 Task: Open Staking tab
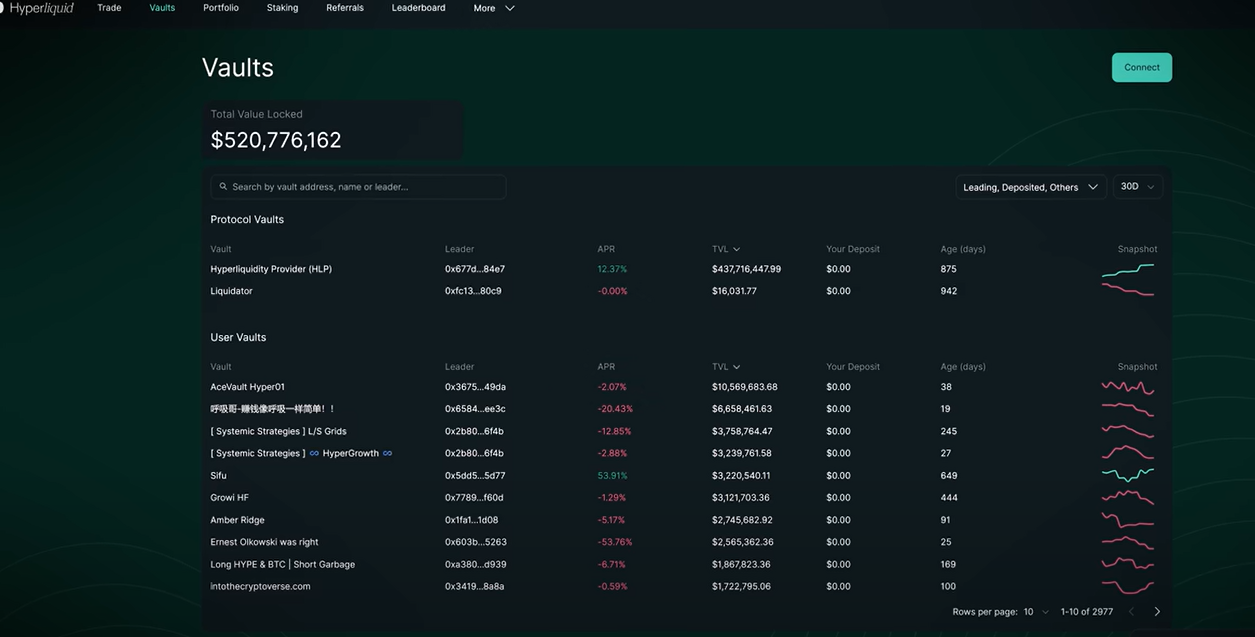coord(282,8)
